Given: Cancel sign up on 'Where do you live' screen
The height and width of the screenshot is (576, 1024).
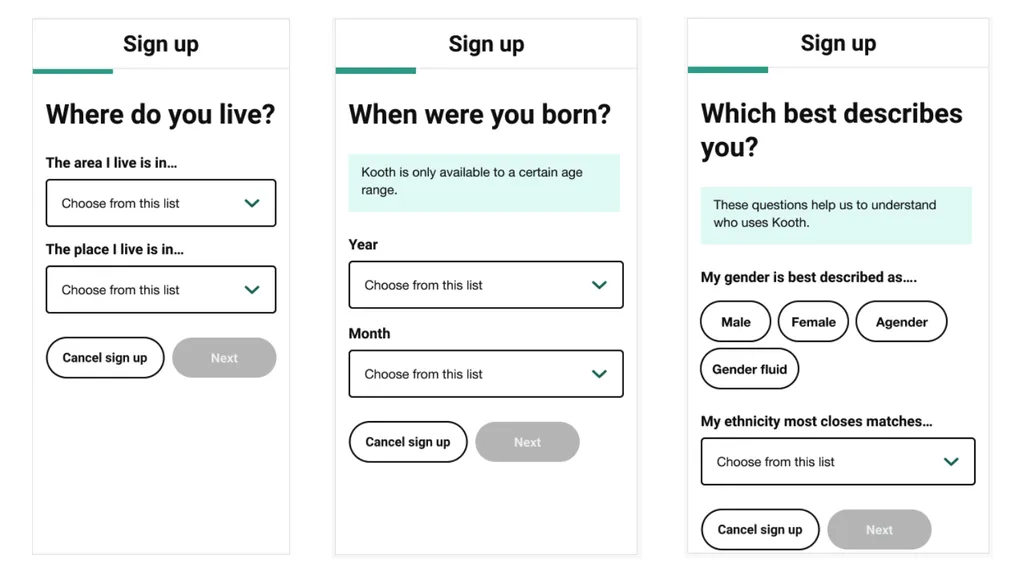Looking at the screenshot, I should pyautogui.click(x=104, y=358).
